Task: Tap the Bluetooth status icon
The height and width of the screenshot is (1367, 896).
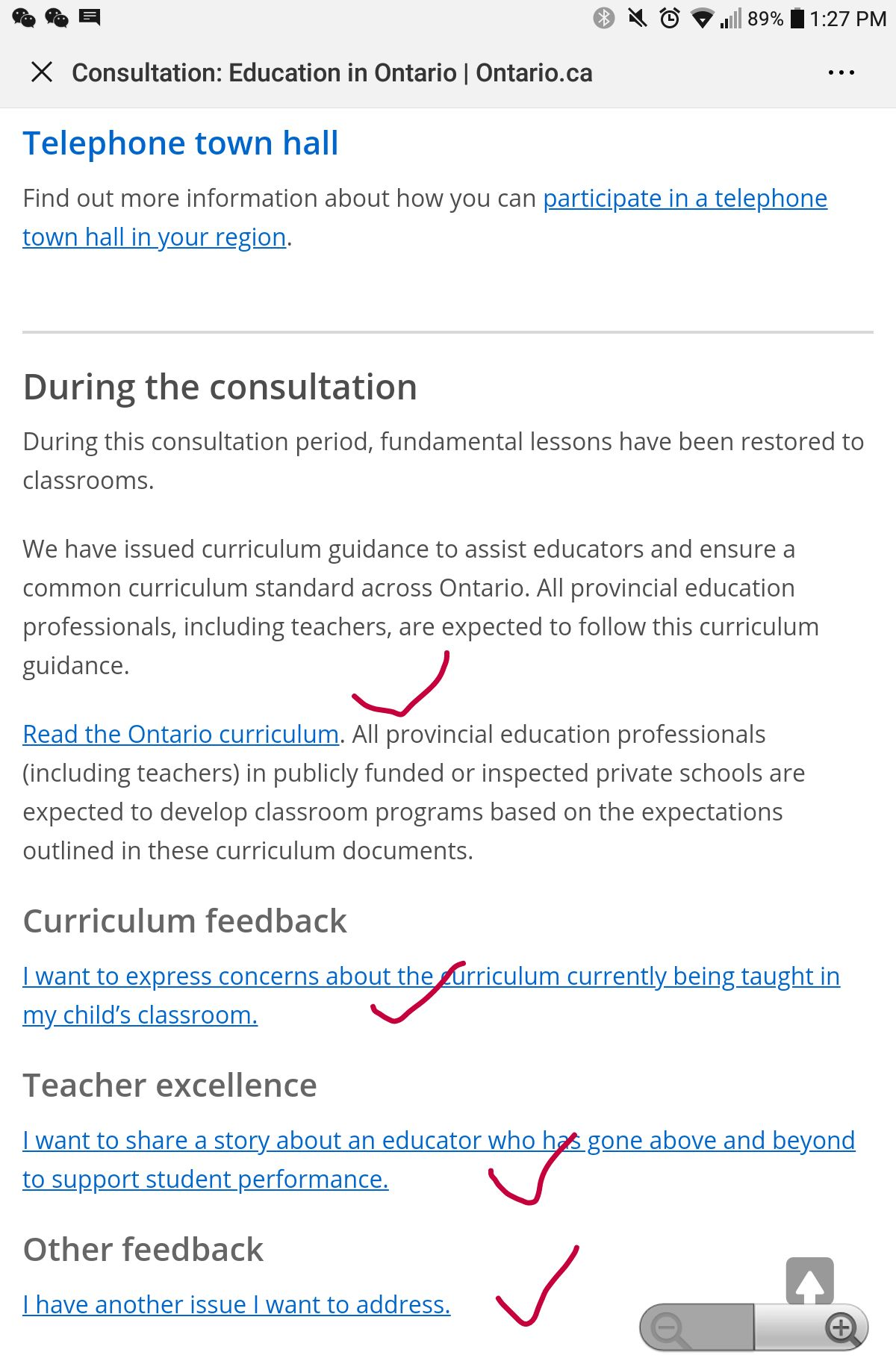Action: [603, 18]
